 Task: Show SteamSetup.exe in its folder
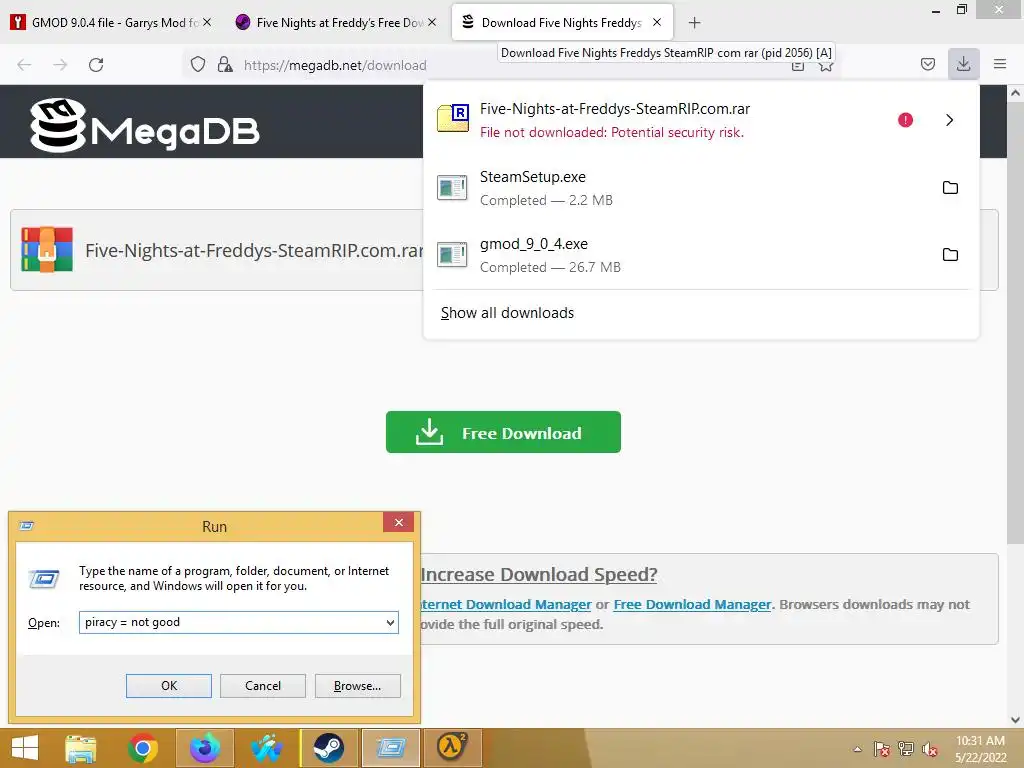[950, 188]
